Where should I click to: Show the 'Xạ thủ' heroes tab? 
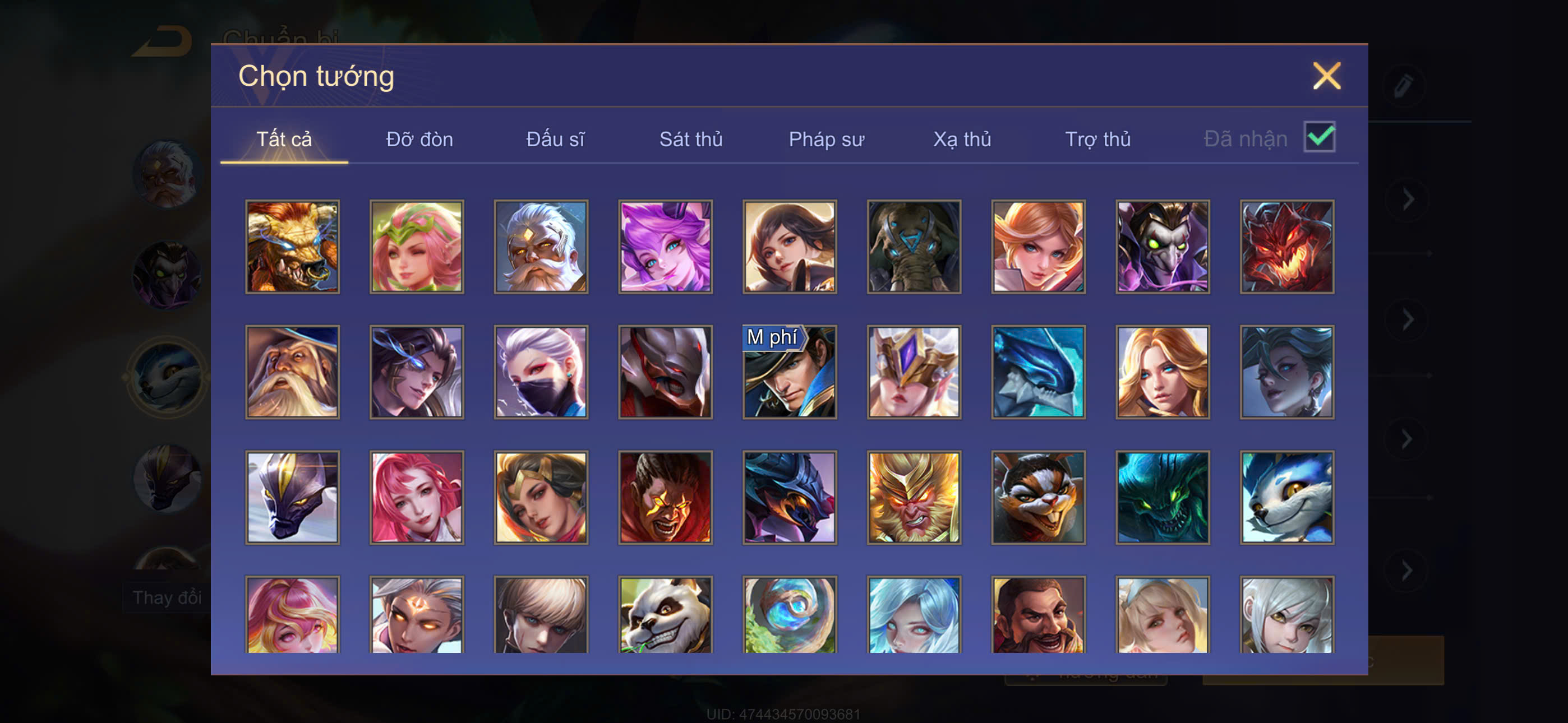coord(962,140)
